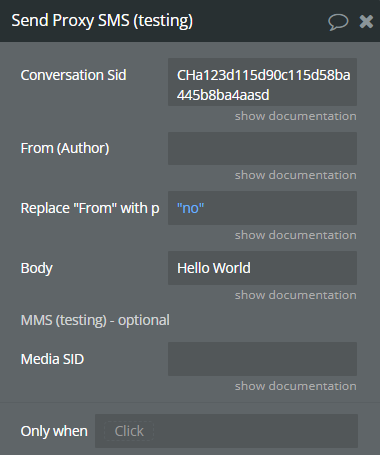
Task: Click the empty From (Author) field
Action: tap(262, 148)
